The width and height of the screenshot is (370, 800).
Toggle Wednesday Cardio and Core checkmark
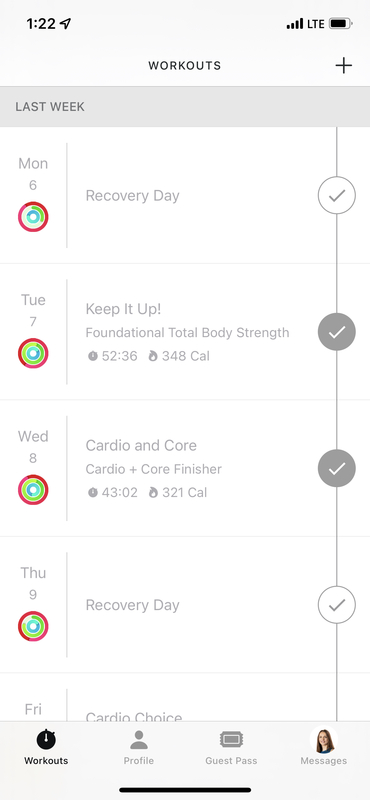(x=337, y=468)
